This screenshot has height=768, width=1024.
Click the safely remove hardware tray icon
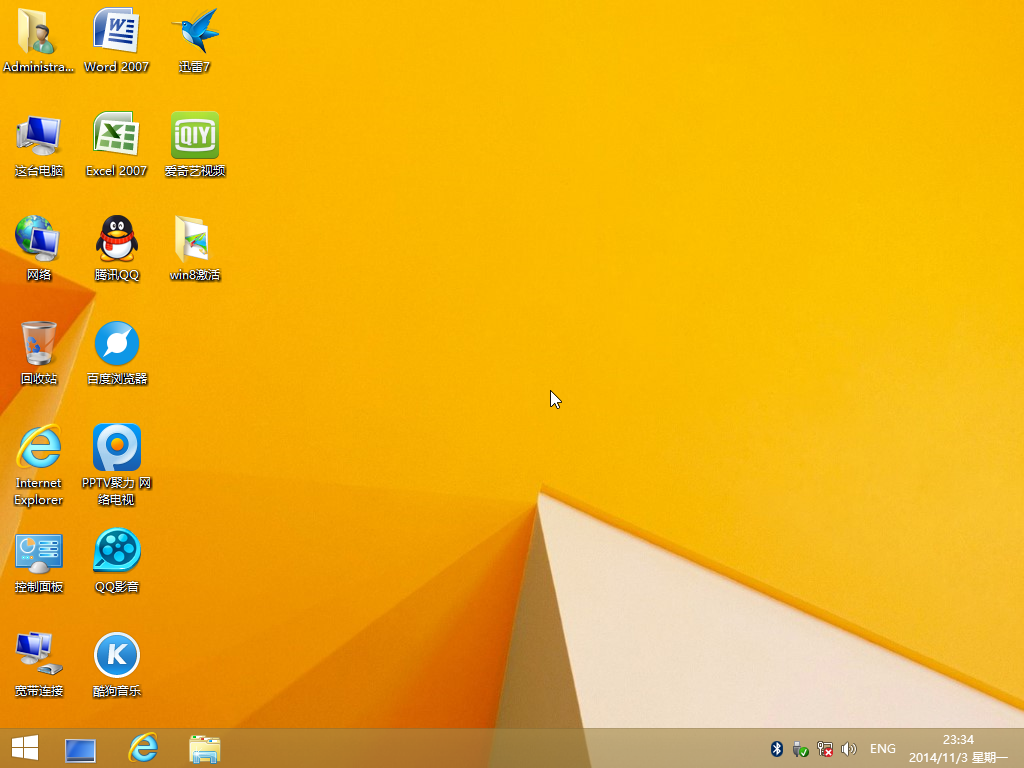(800, 749)
